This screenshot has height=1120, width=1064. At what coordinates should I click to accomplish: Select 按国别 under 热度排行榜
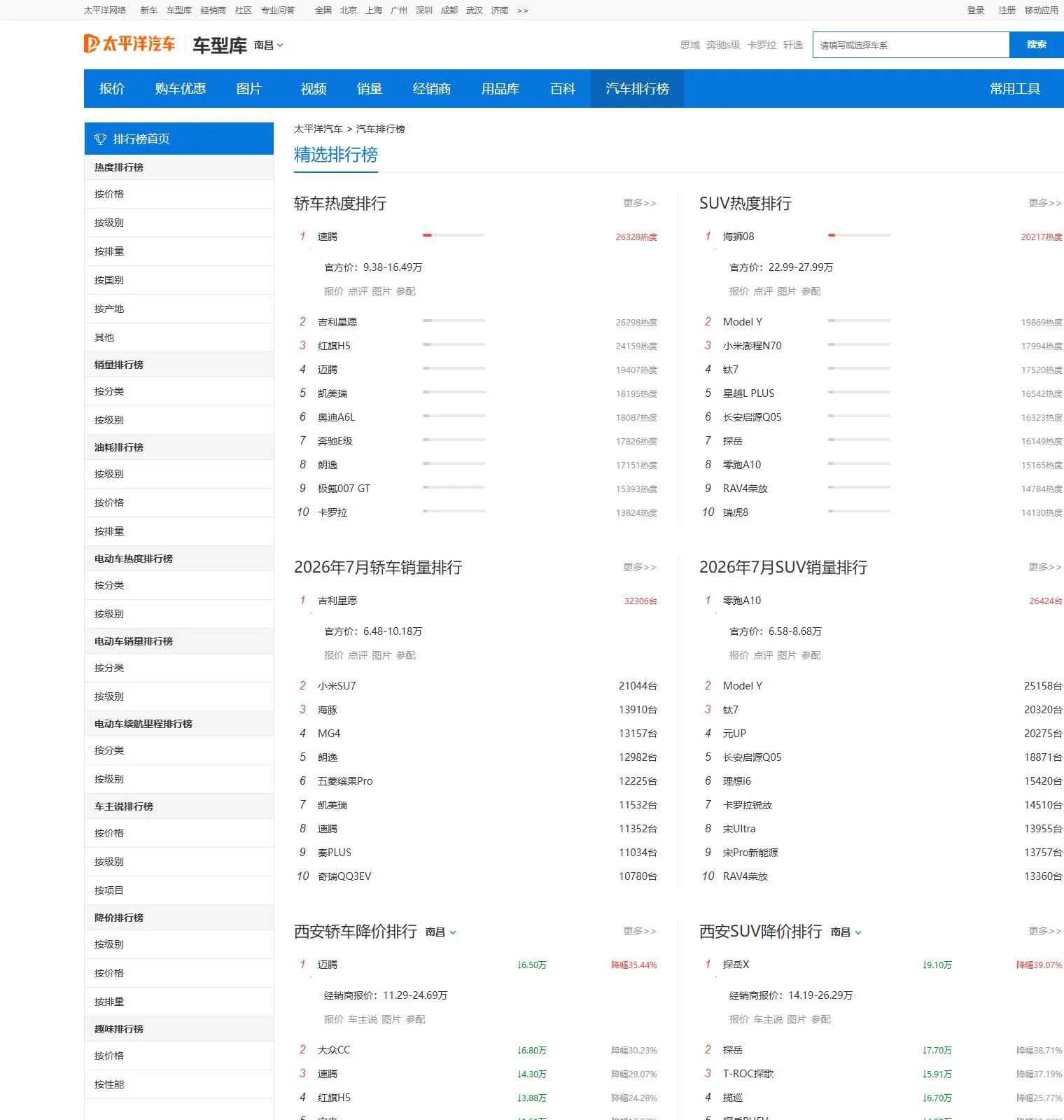tap(109, 280)
